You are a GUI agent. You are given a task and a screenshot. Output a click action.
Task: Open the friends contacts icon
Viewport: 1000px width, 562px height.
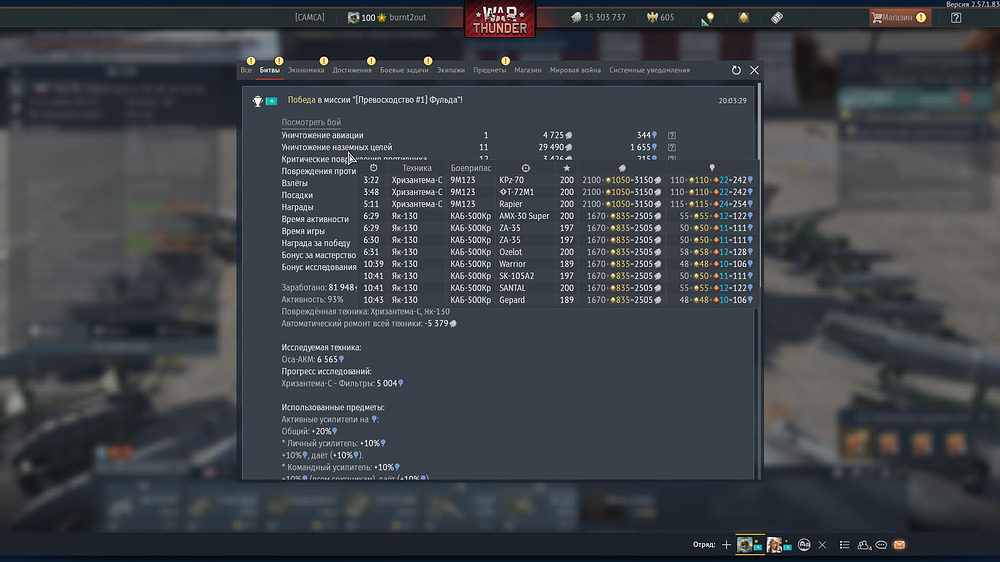[864, 545]
